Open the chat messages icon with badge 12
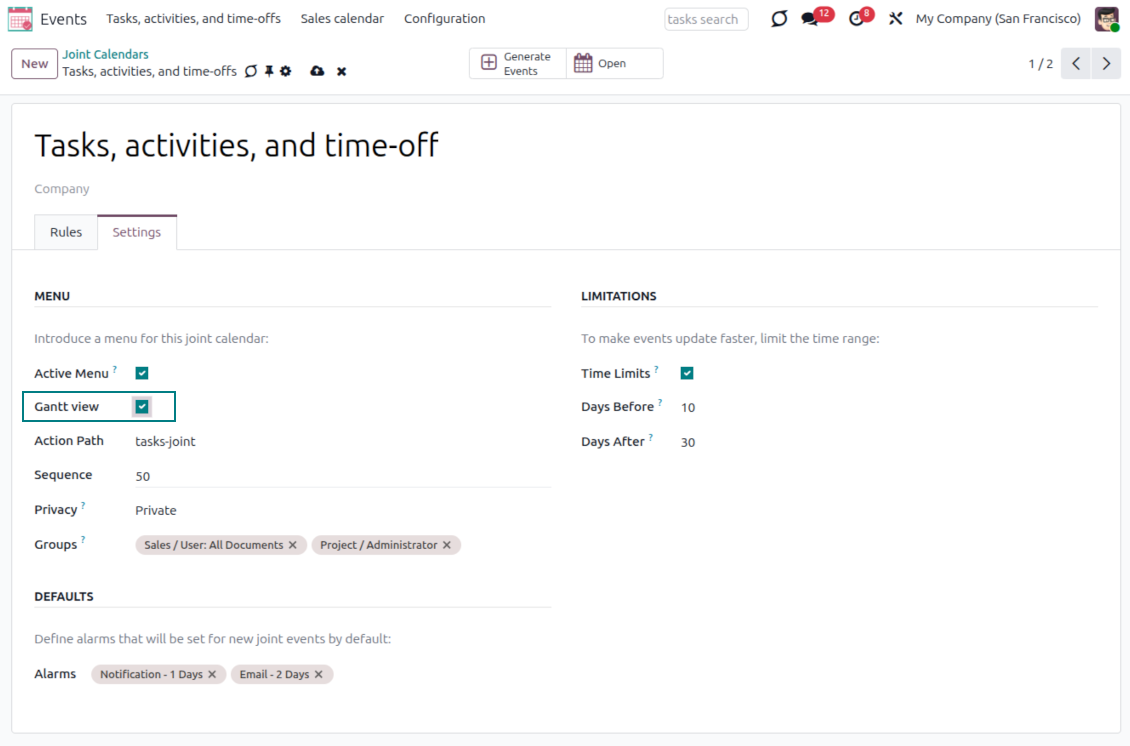 pyautogui.click(x=810, y=19)
